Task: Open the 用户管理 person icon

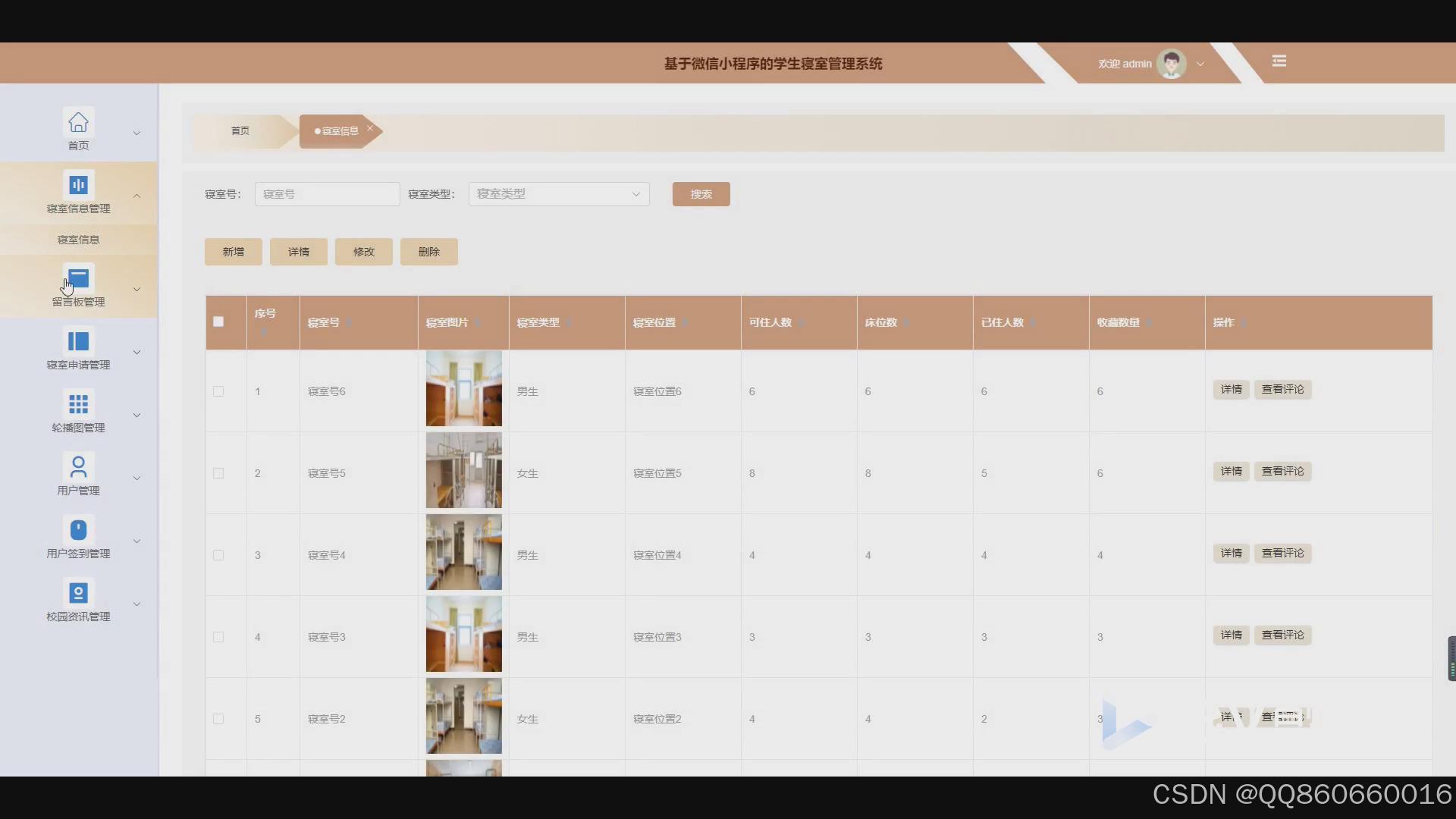Action: click(78, 466)
